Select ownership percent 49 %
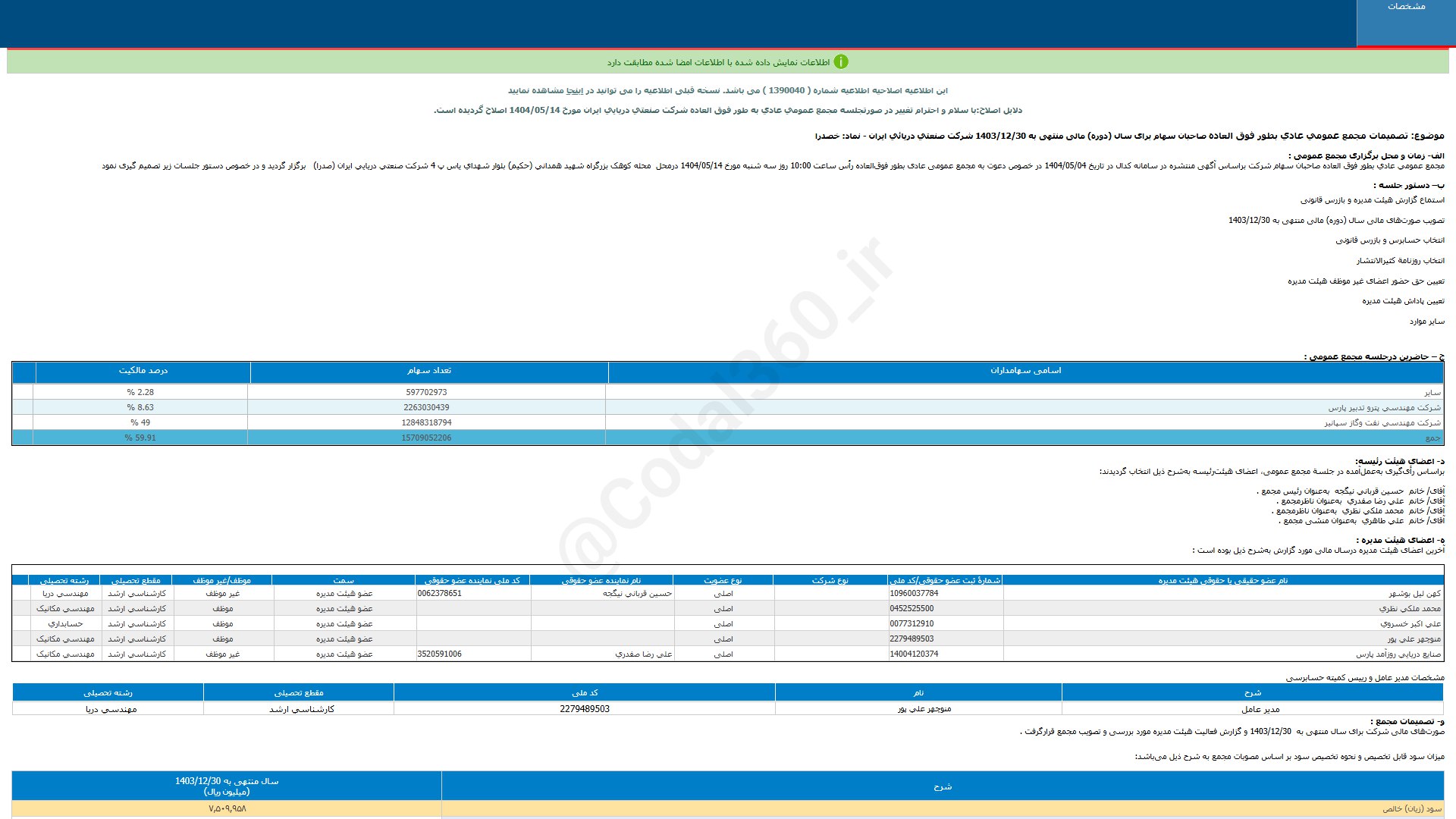The width and height of the screenshot is (1456, 819). [140, 423]
